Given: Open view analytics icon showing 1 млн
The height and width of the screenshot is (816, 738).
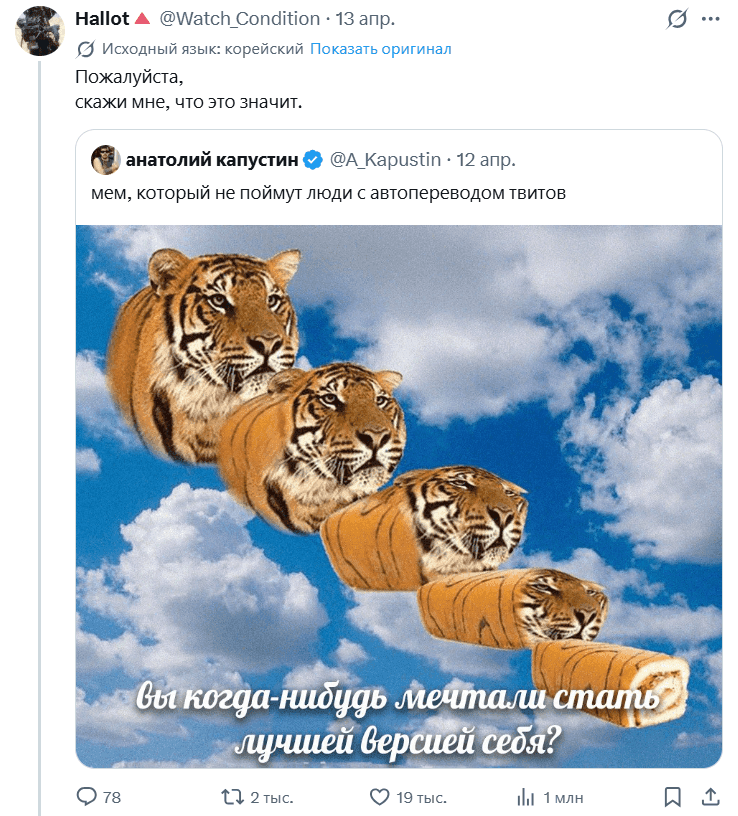Looking at the screenshot, I should click(x=525, y=797).
